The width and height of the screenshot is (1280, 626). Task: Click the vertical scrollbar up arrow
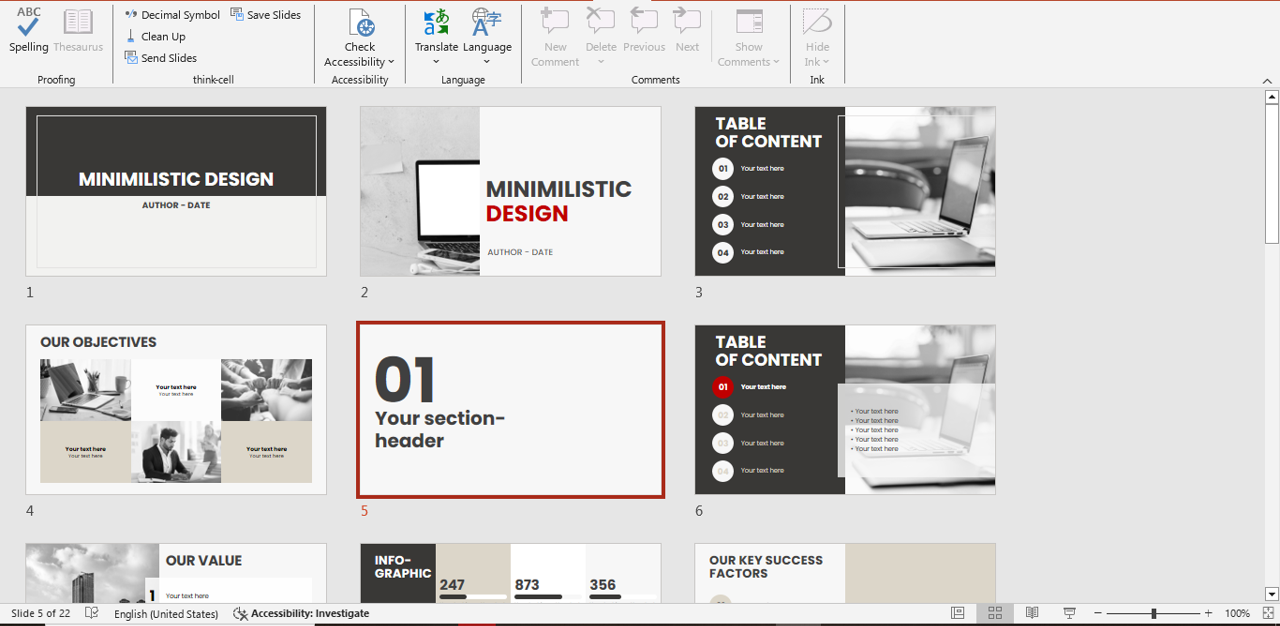point(1272,97)
